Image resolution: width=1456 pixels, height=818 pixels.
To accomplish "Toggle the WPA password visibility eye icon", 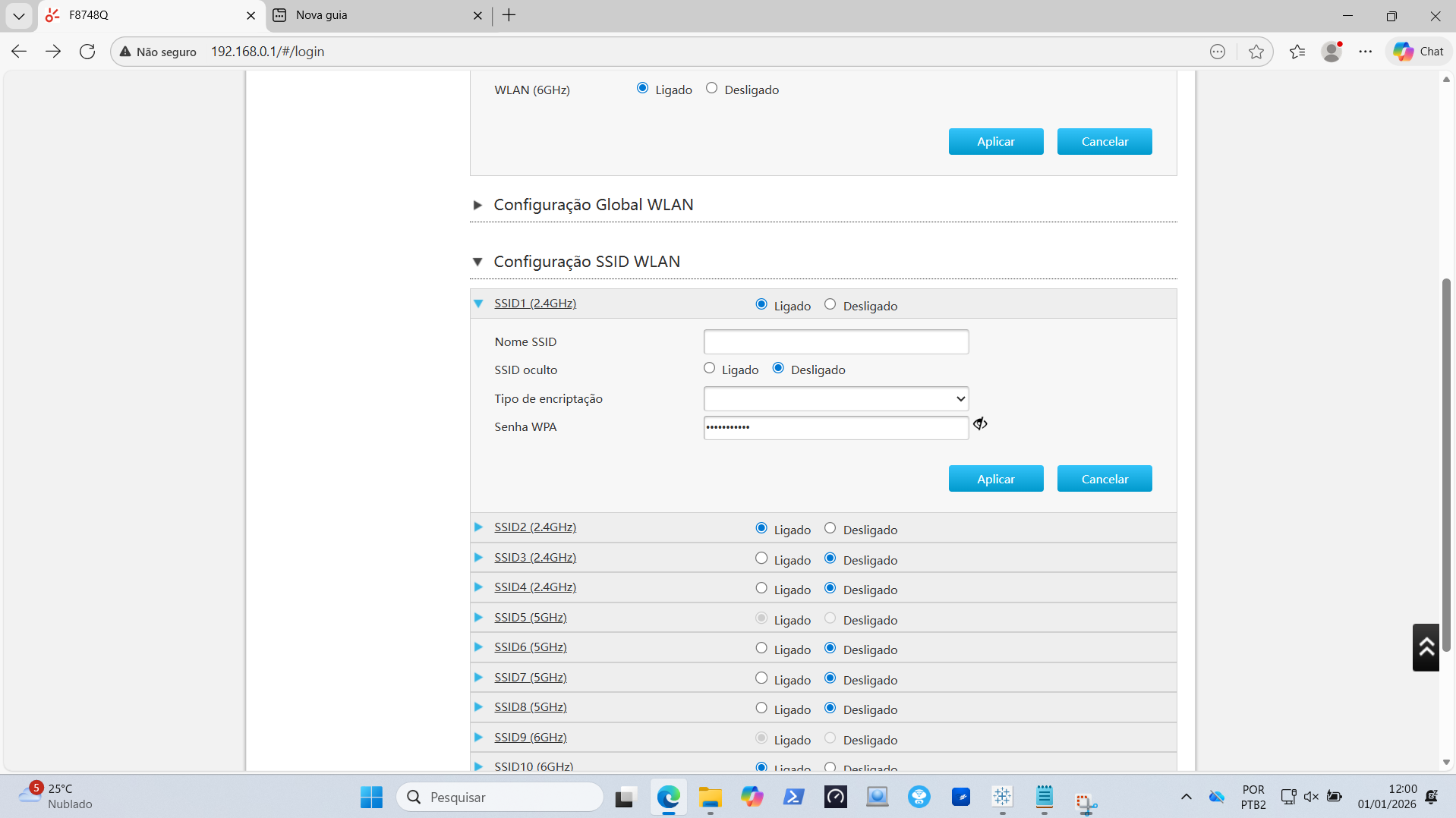I will click(980, 424).
